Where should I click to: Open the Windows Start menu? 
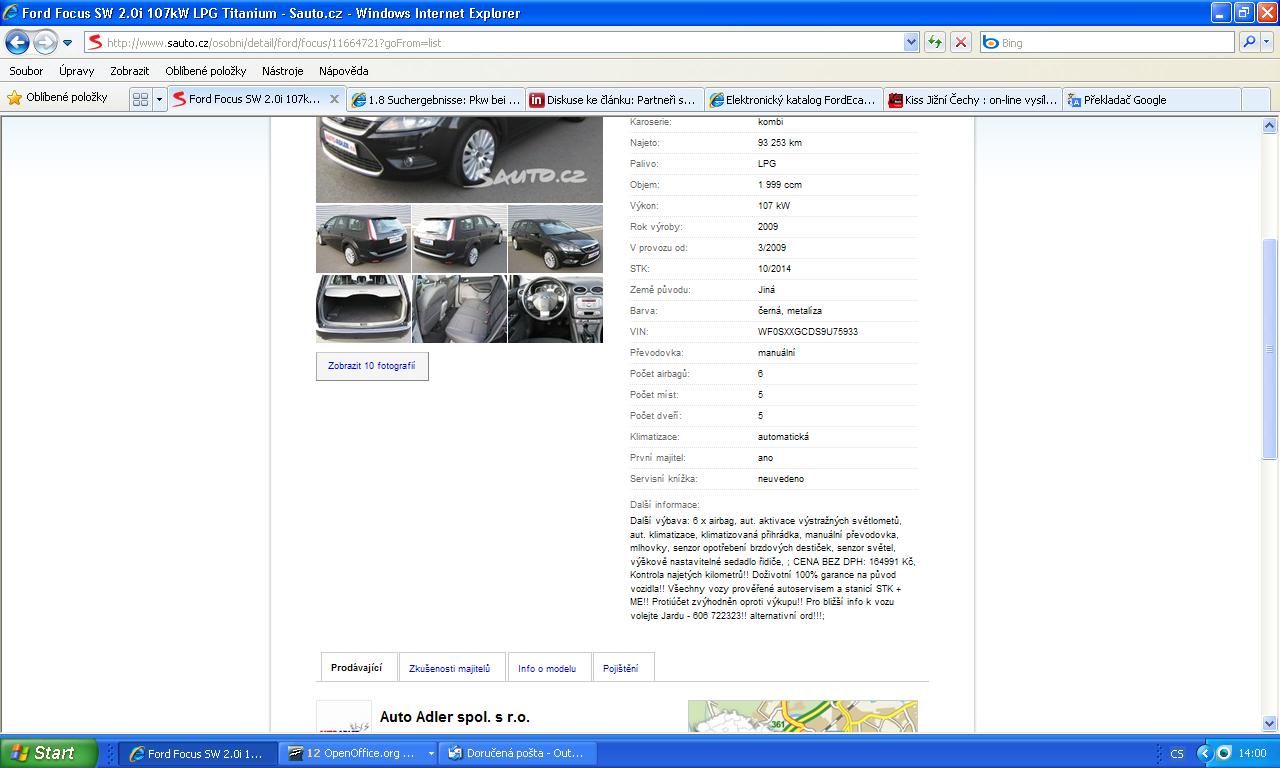pyautogui.click(x=48, y=753)
